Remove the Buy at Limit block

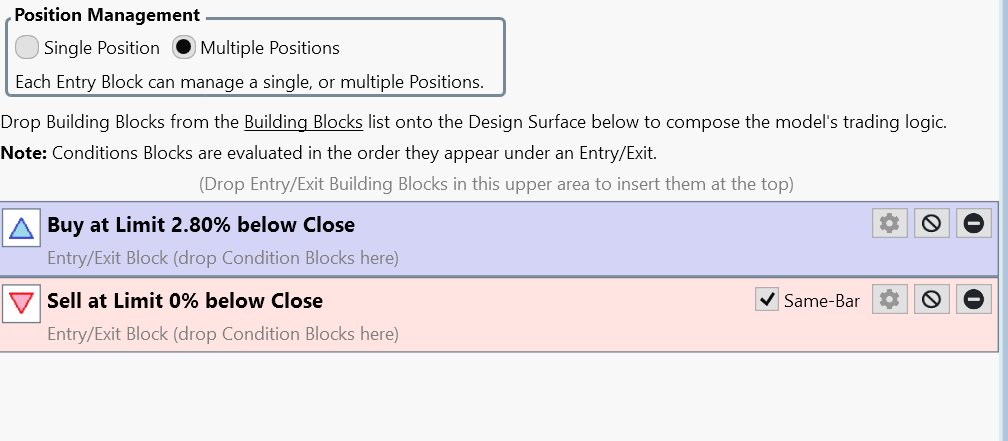(x=973, y=224)
